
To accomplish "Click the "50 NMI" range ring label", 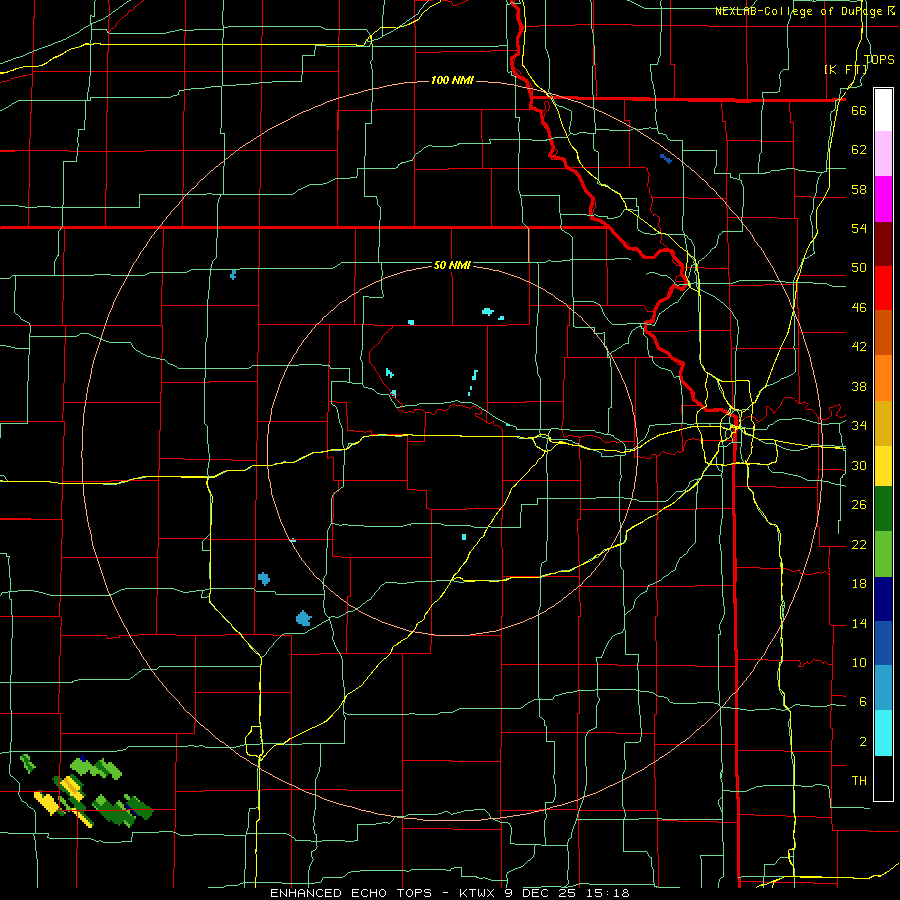I will point(452,265).
